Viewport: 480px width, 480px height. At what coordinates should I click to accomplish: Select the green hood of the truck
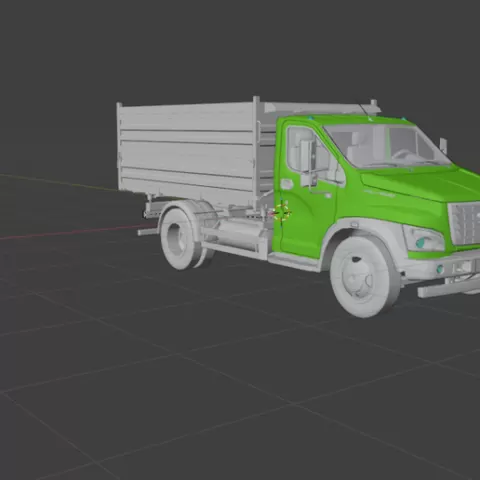pyautogui.click(x=423, y=183)
